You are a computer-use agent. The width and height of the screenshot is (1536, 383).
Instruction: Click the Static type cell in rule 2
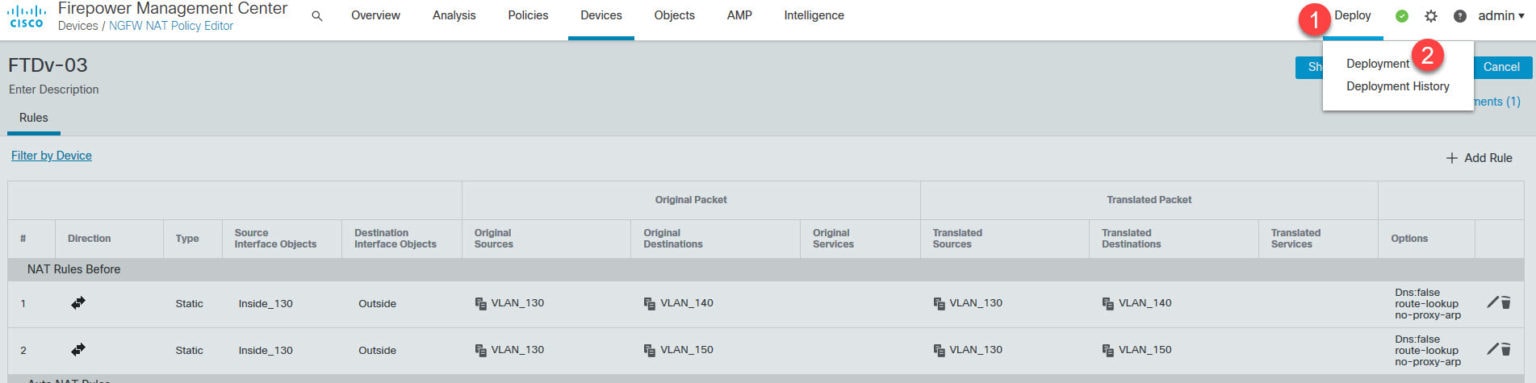click(x=189, y=350)
